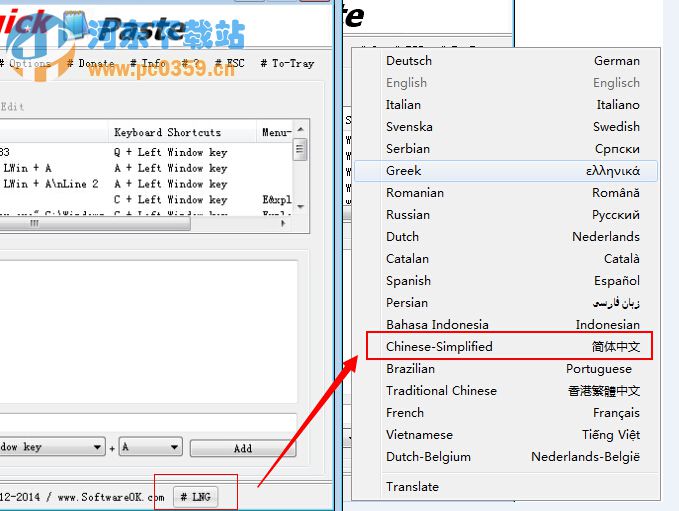
Task: Open the Edit menu
Action: 12,107
